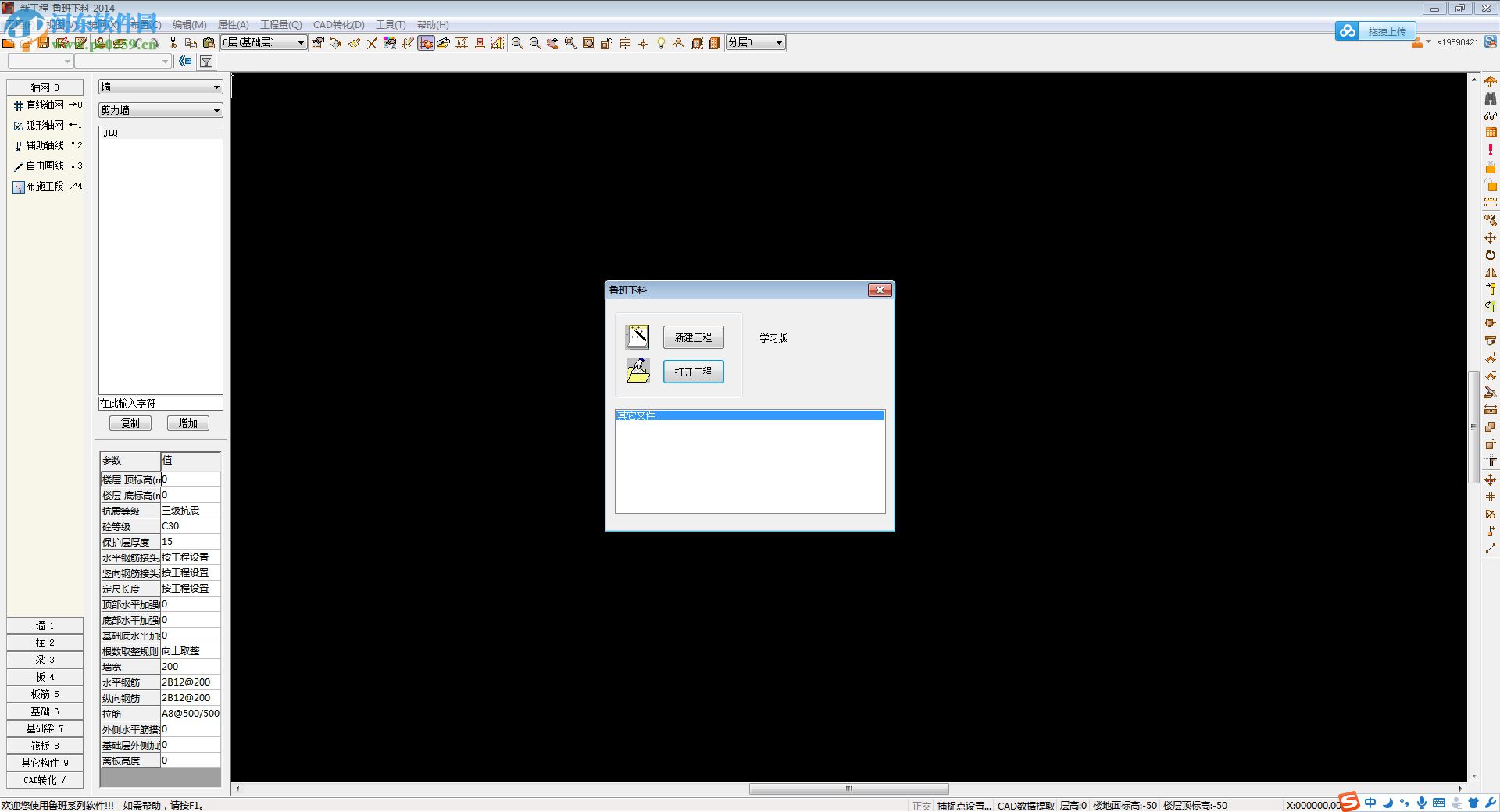Click the mirror triangles icon
The image size is (1500, 812).
click(1490, 272)
